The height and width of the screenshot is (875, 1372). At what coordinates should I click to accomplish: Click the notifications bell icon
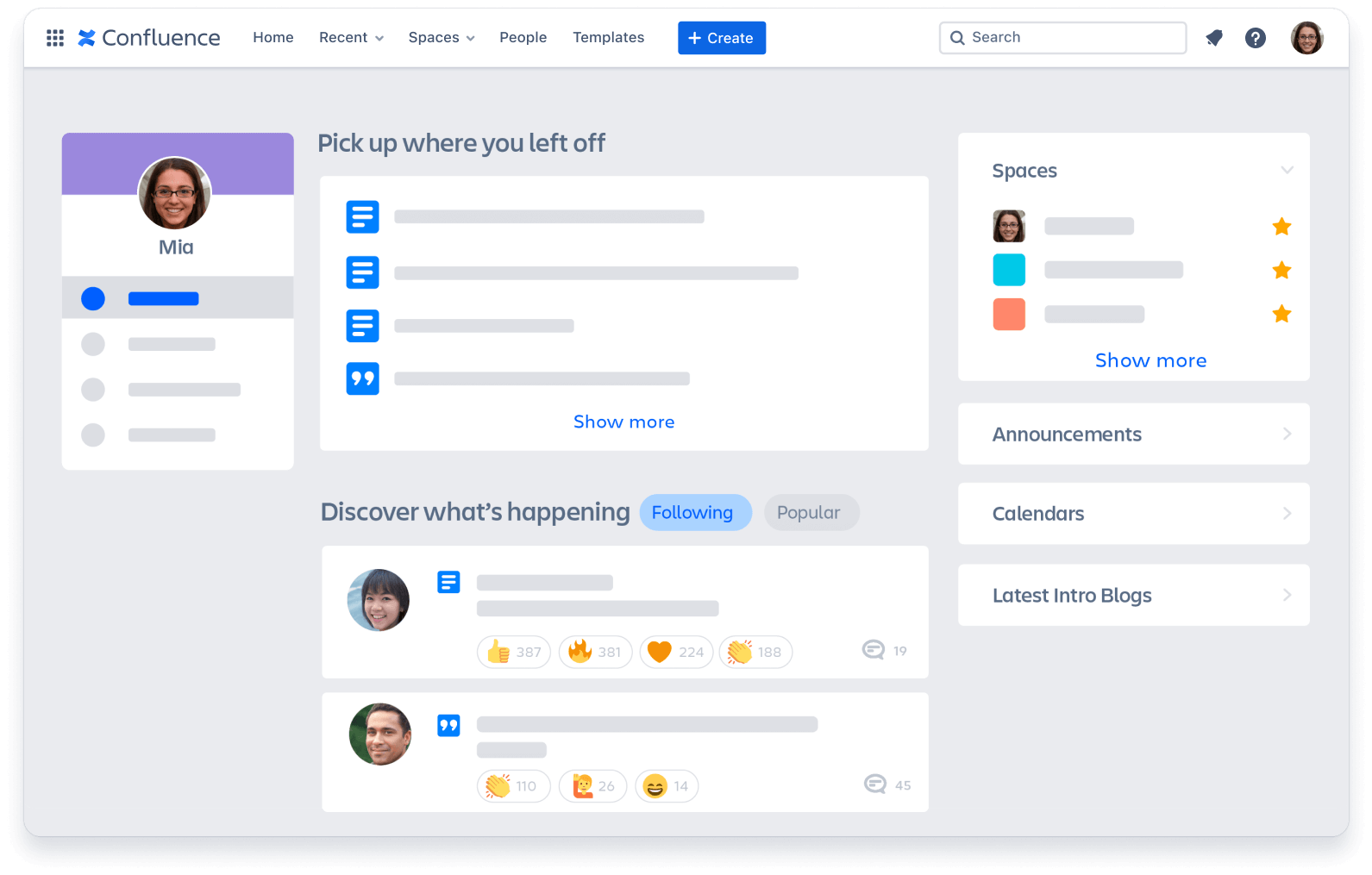(1214, 38)
